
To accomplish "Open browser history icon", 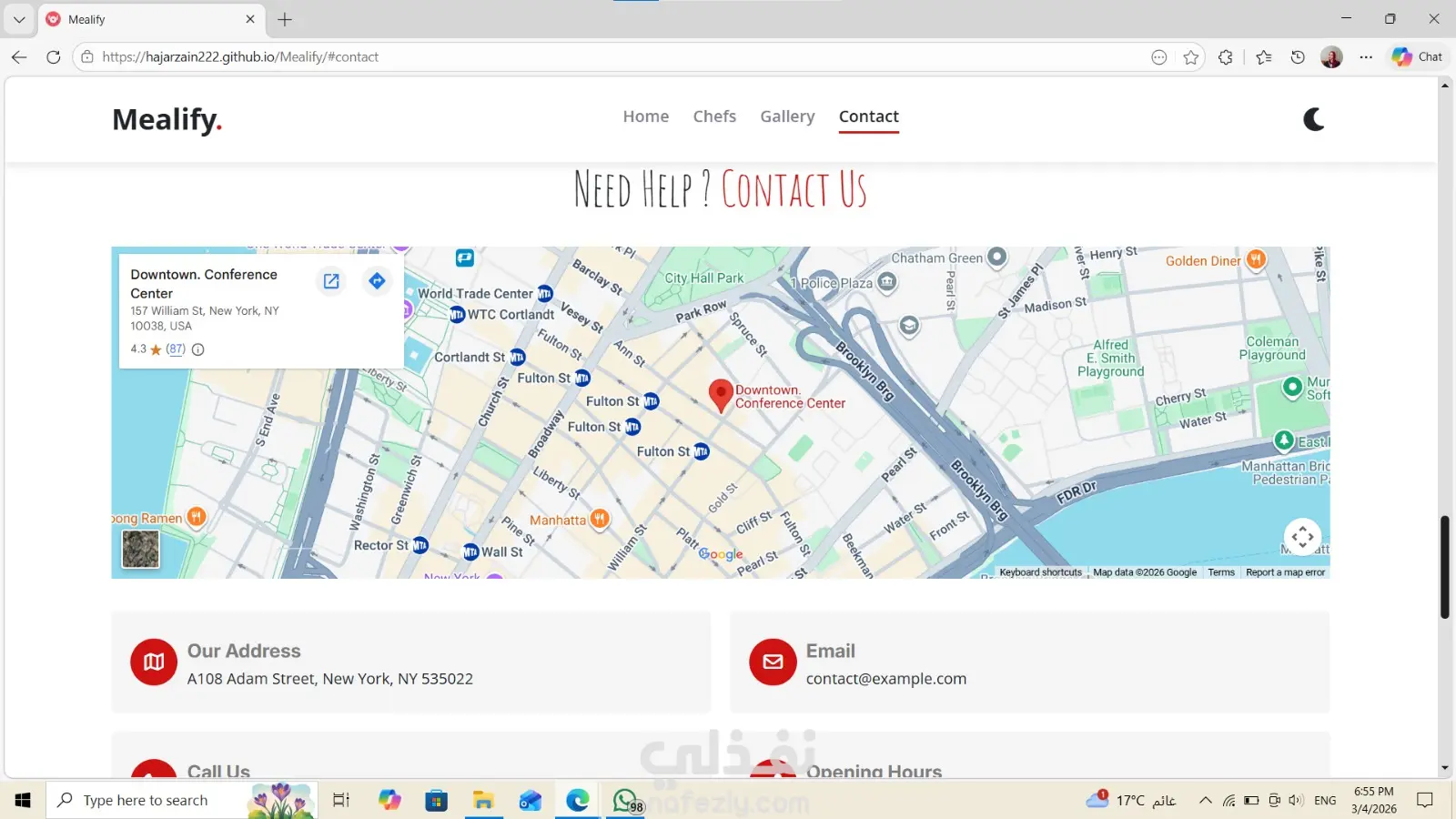I will point(1298,57).
